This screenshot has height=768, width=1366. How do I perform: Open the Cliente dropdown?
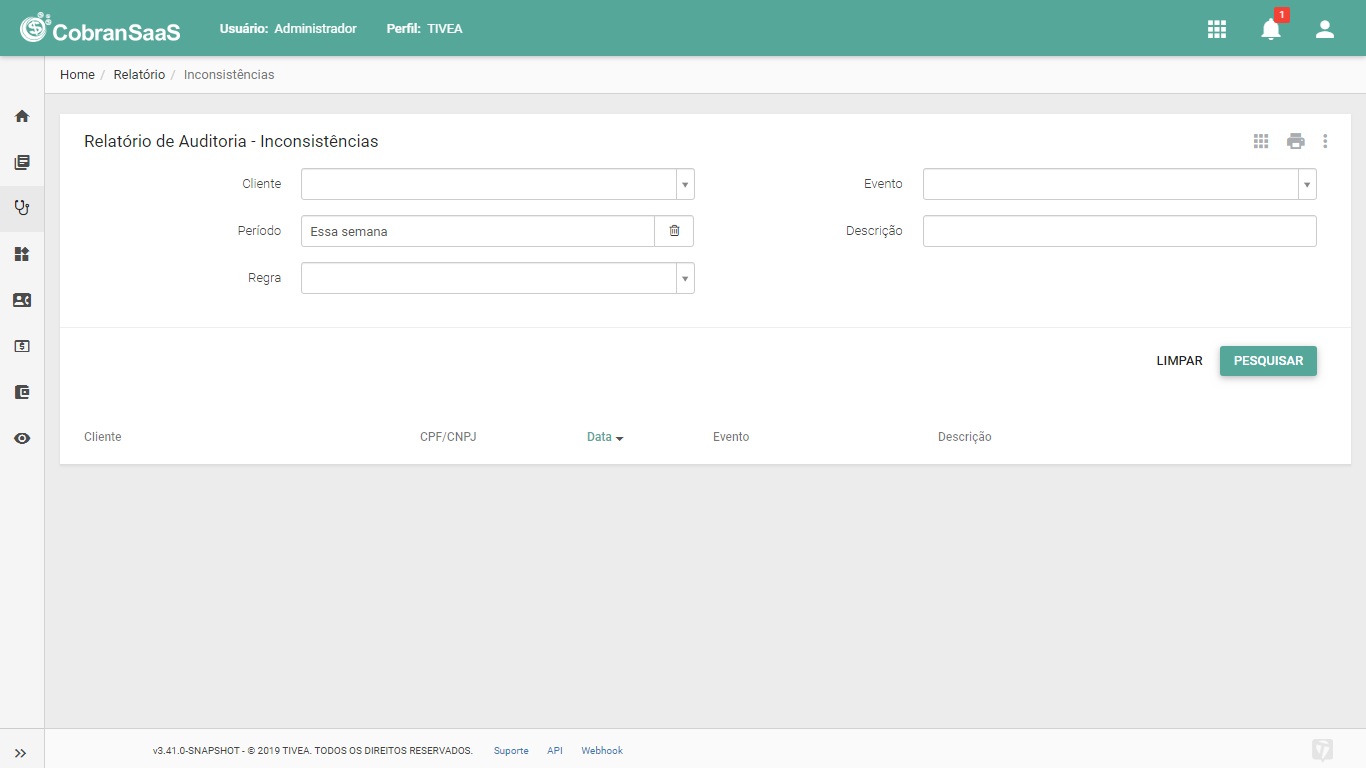coord(498,184)
